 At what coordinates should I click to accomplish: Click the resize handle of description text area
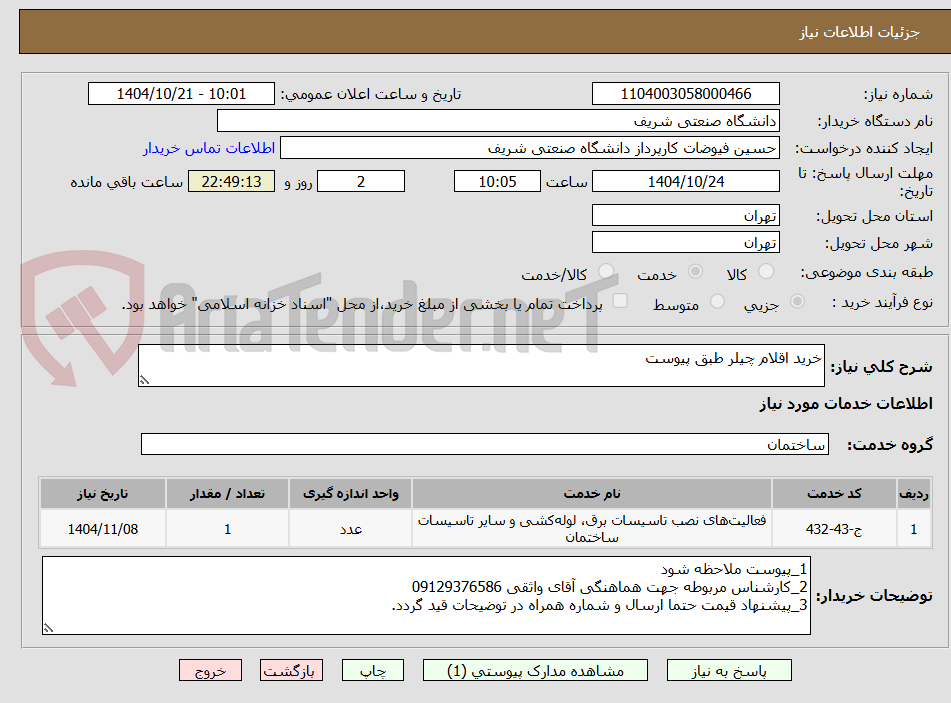144,380
